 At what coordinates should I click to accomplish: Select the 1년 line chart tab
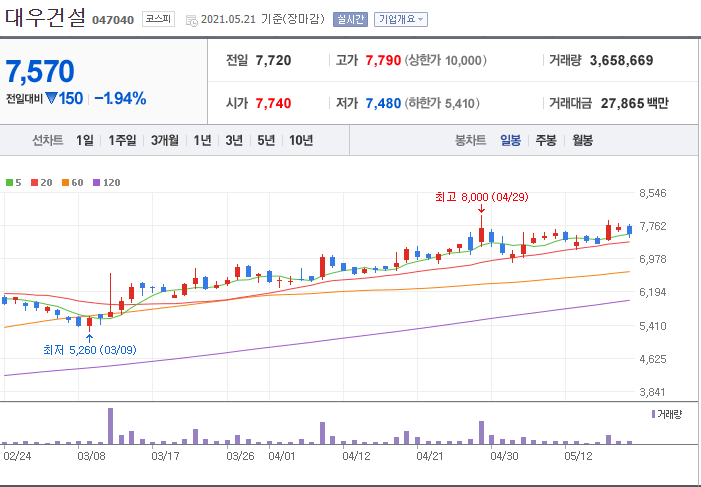[x=202, y=140]
